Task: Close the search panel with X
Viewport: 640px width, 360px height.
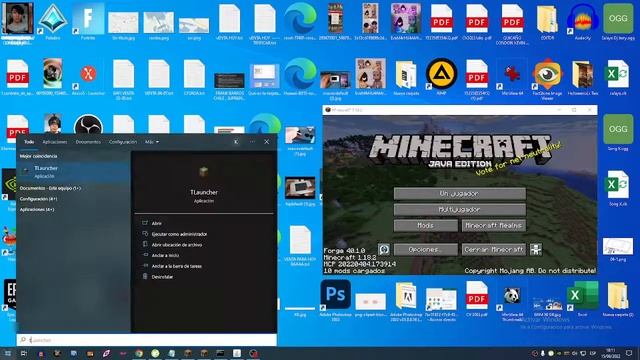Action: point(267,142)
